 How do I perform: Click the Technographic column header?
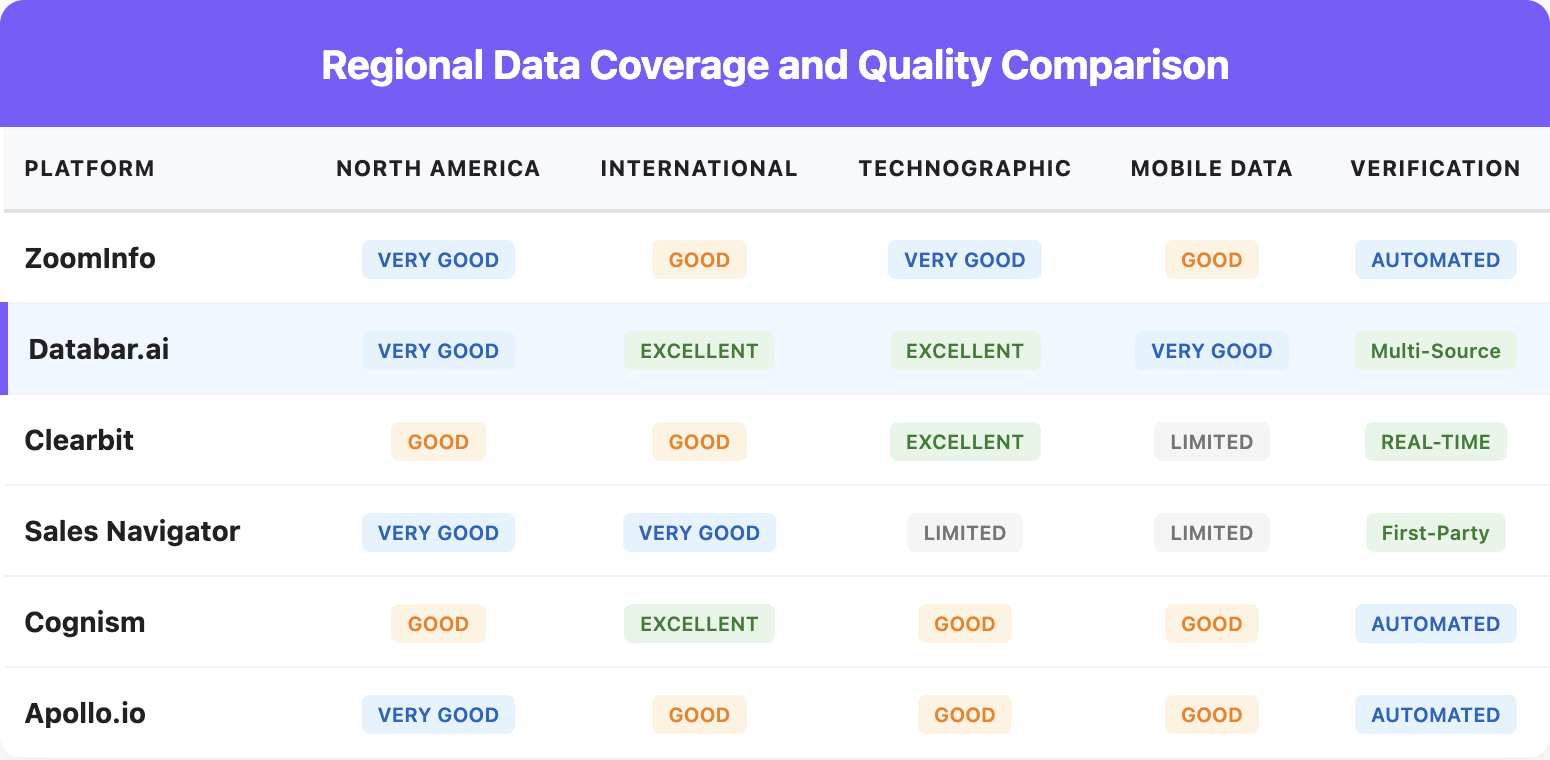coord(964,168)
